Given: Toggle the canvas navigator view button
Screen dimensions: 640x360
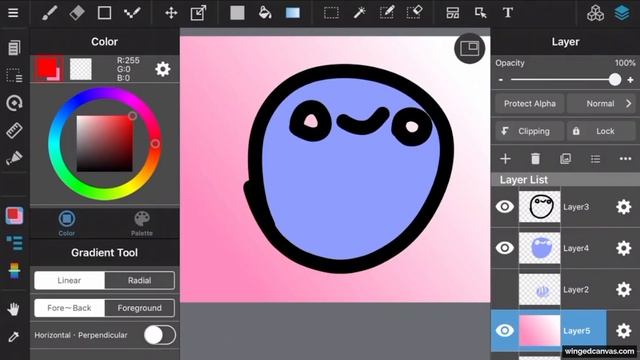Looking at the screenshot, I should coord(469,48).
